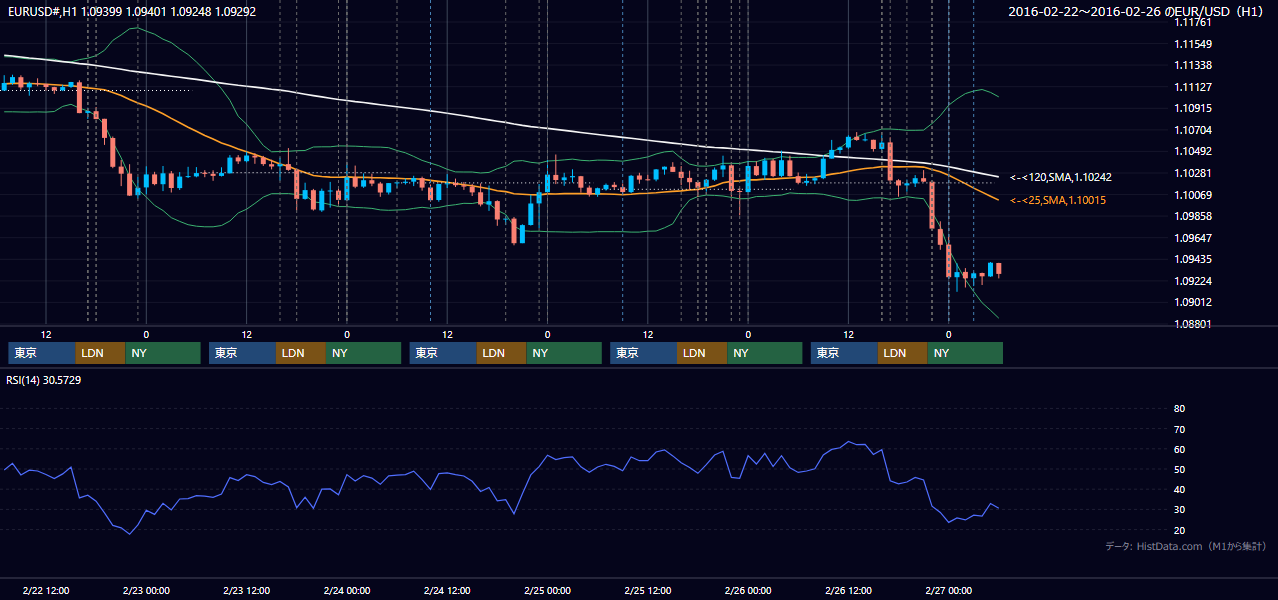This screenshot has height=600, width=1278.
Task: Click price axis value 1.11127
Action: (x=1192, y=87)
